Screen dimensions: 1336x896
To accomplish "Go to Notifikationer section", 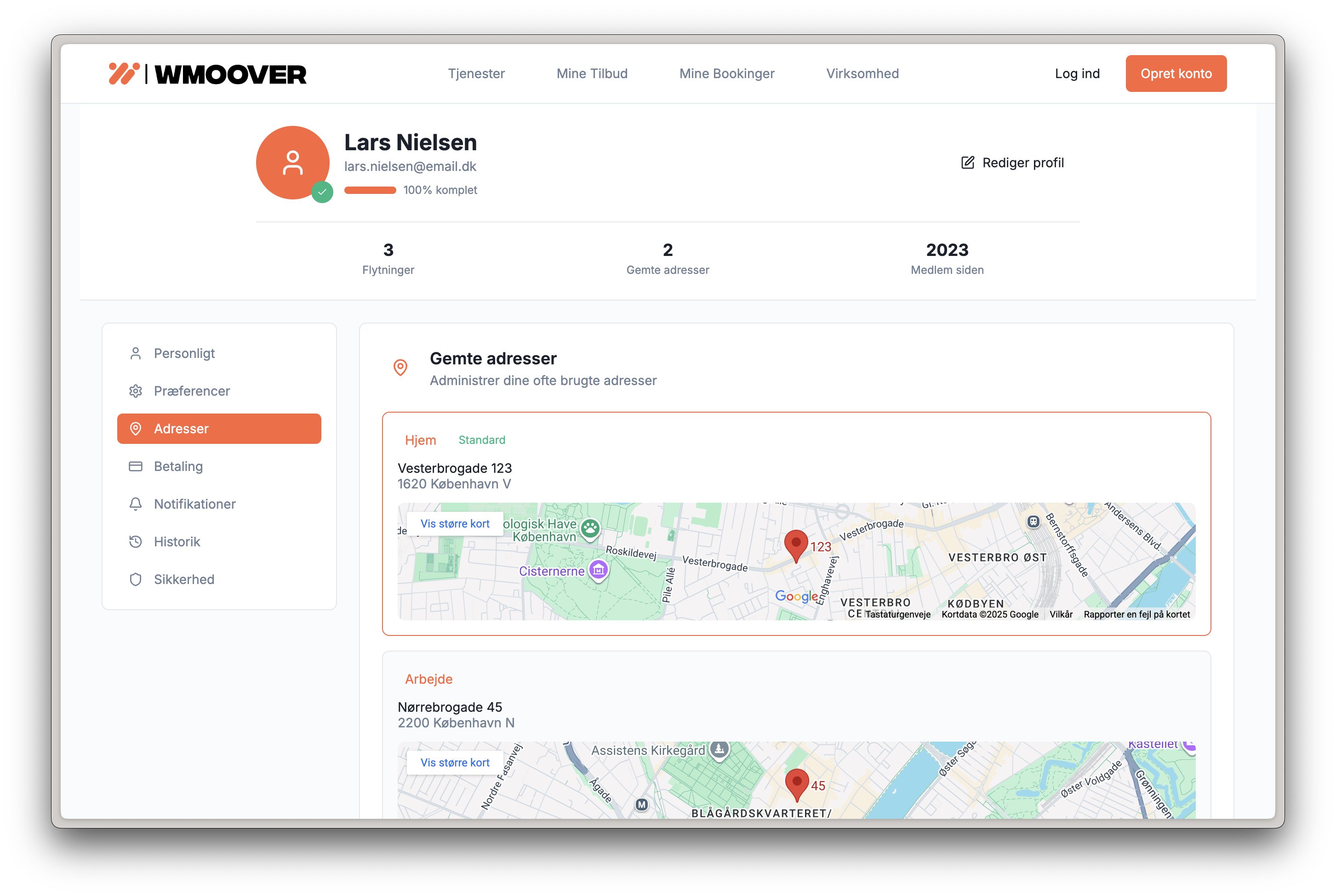I will point(194,504).
